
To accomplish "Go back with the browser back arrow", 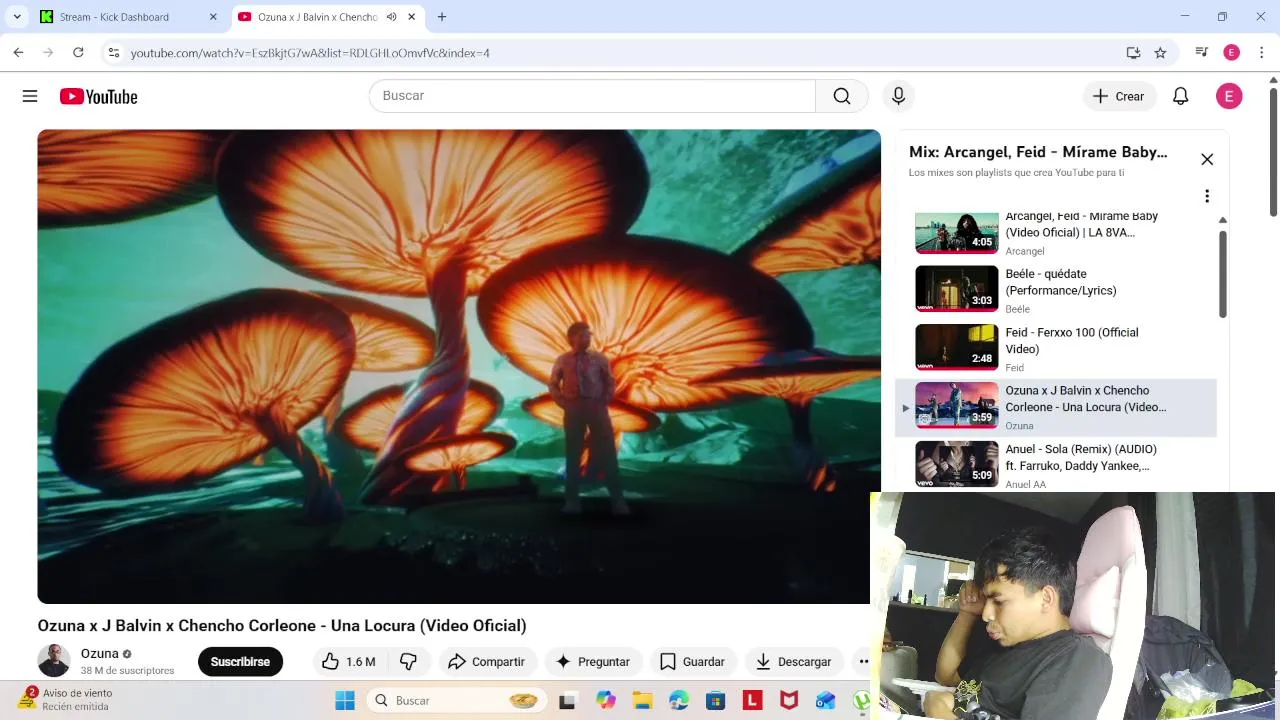I will [18, 52].
